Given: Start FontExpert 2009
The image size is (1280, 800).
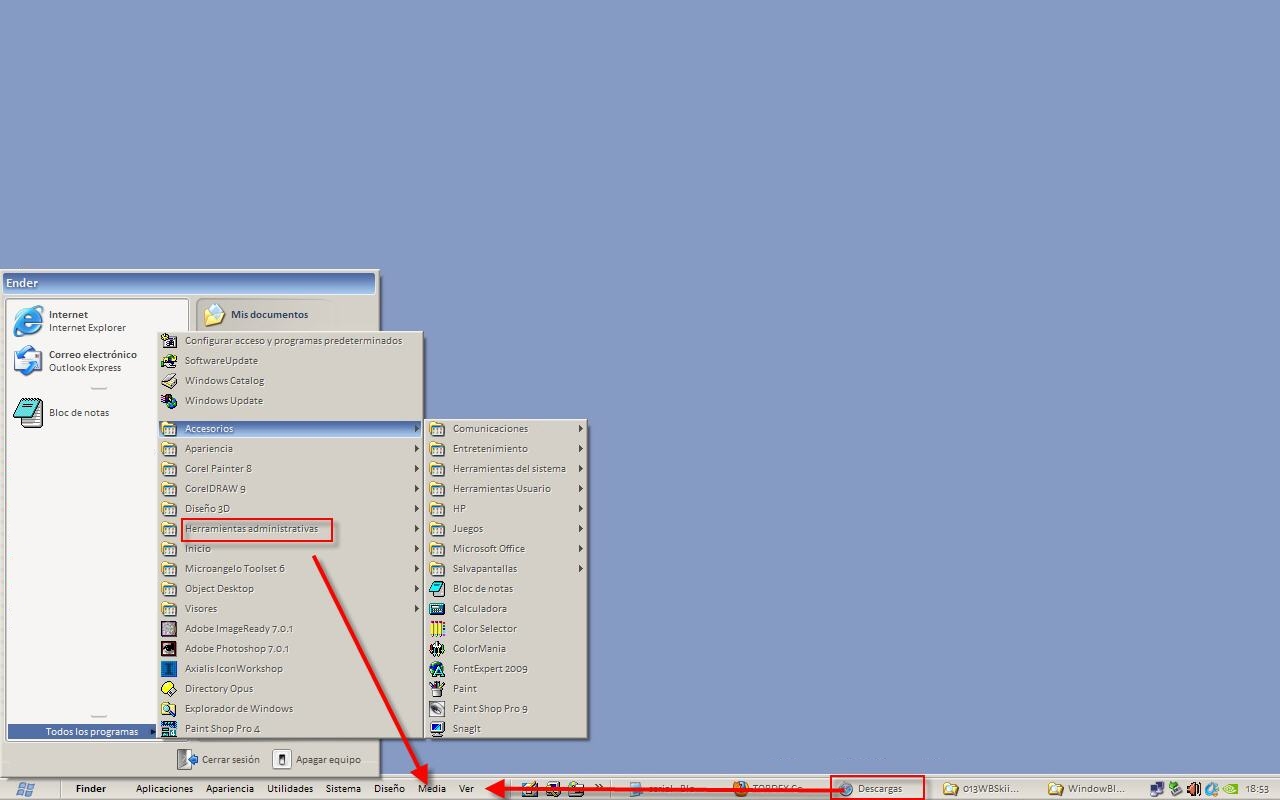Looking at the screenshot, I should tap(489, 669).
